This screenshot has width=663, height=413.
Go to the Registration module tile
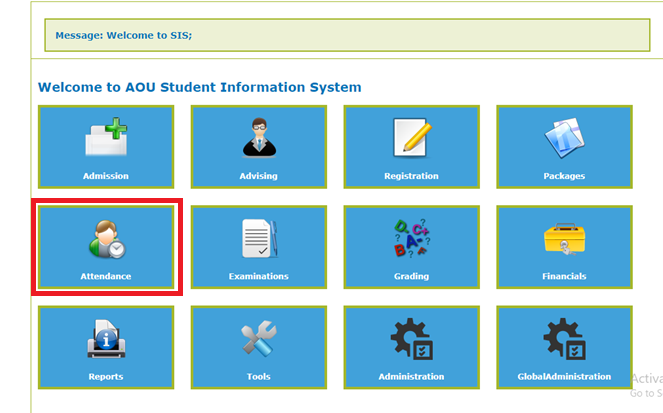pos(411,147)
